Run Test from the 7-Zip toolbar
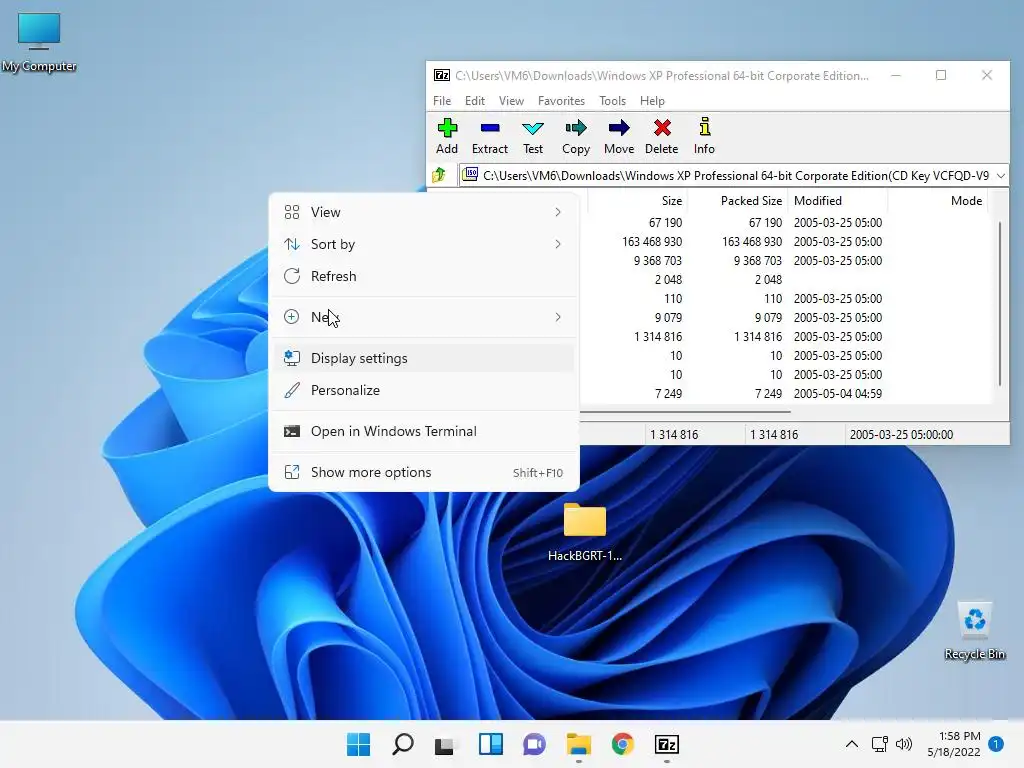Image resolution: width=1024 pixels, height=768 pixels. click(533, 136)
